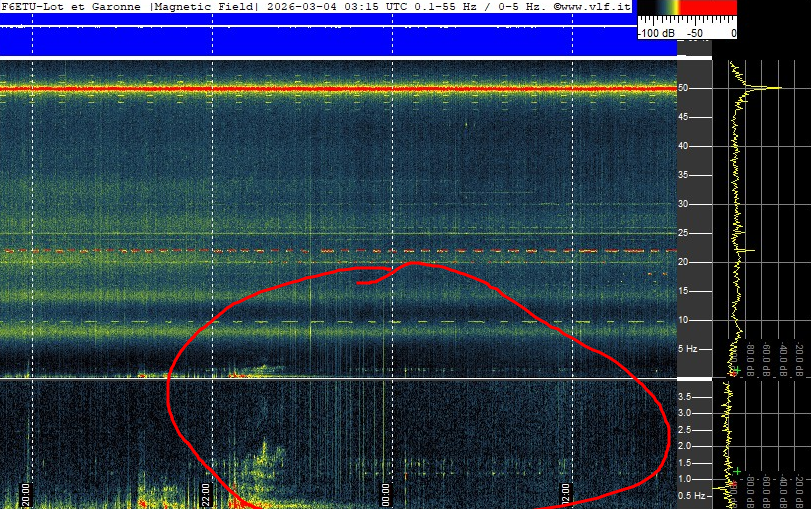Click the green cross marker in lower spectrum
The image size is (811, 509).
click(738, 470)
